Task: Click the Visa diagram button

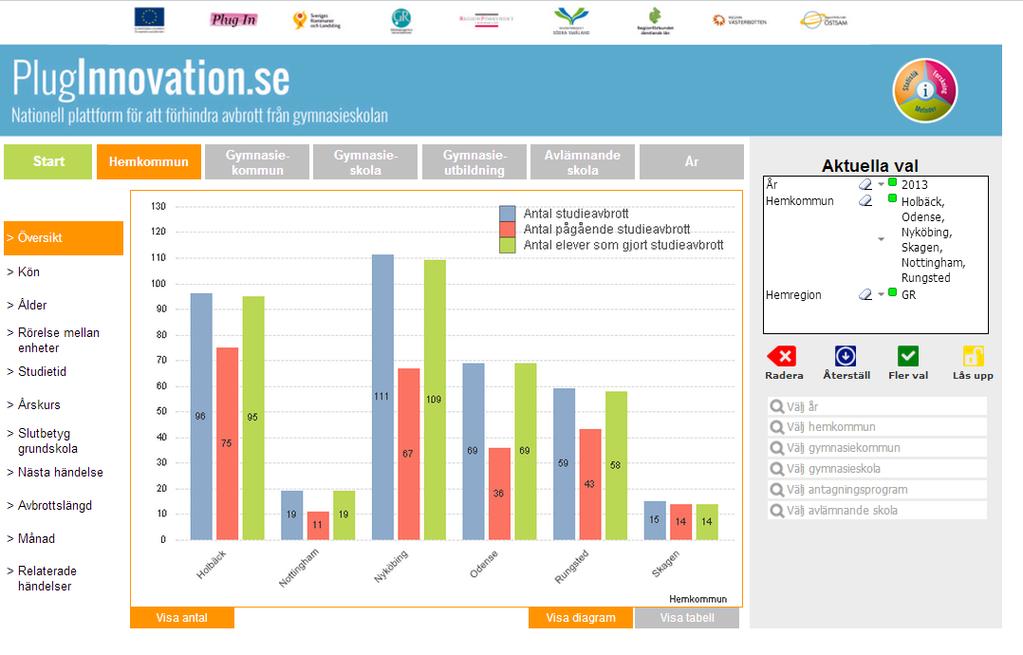Action: (581, 618)
